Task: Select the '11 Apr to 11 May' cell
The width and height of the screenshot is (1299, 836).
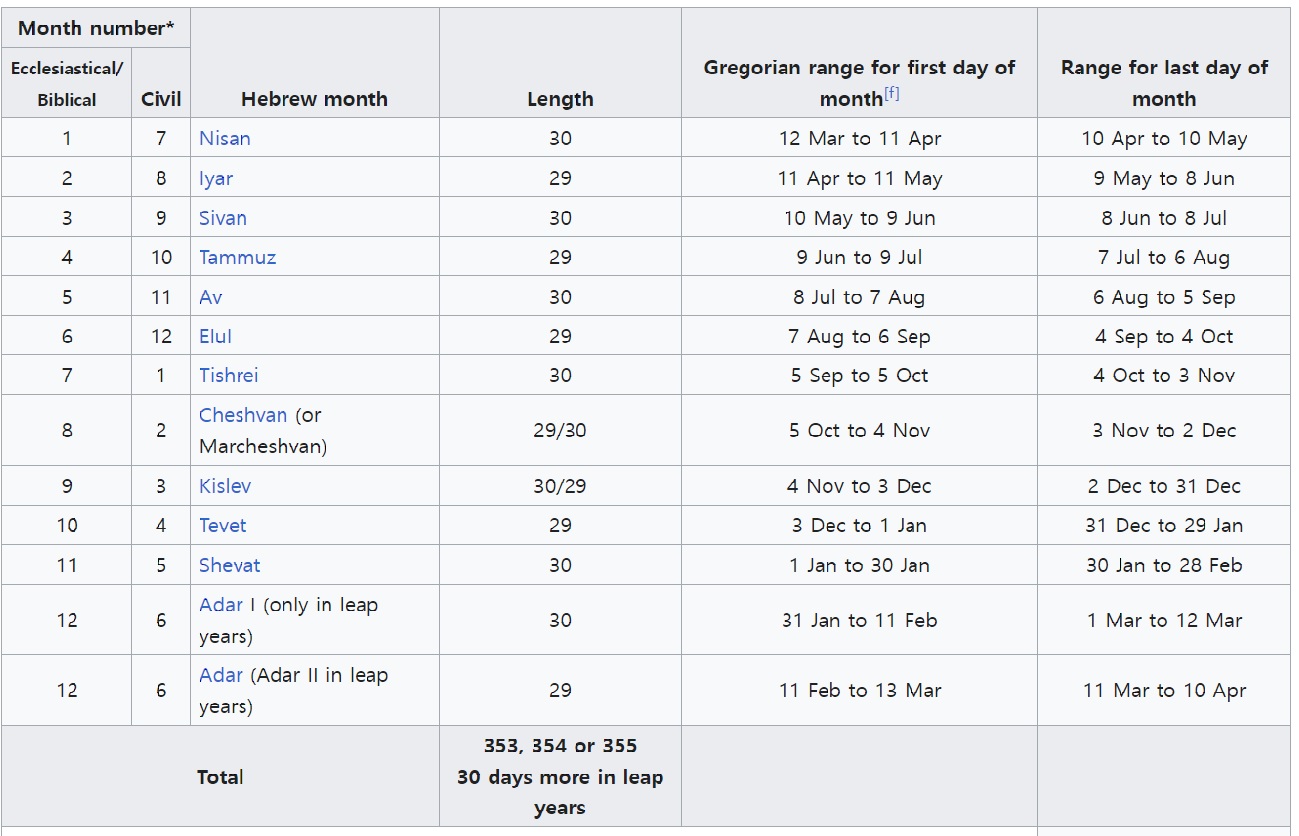Action: tap(860, 178)
